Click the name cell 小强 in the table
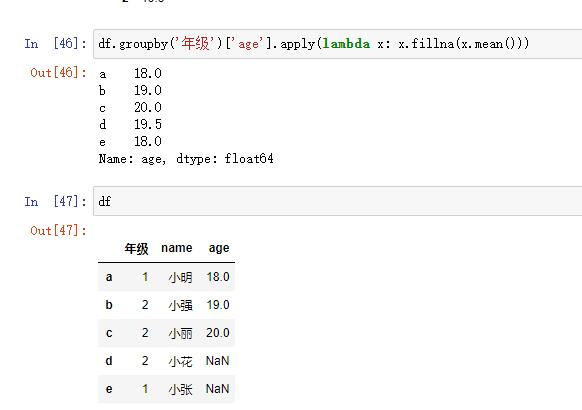 (x=180, y=305)
